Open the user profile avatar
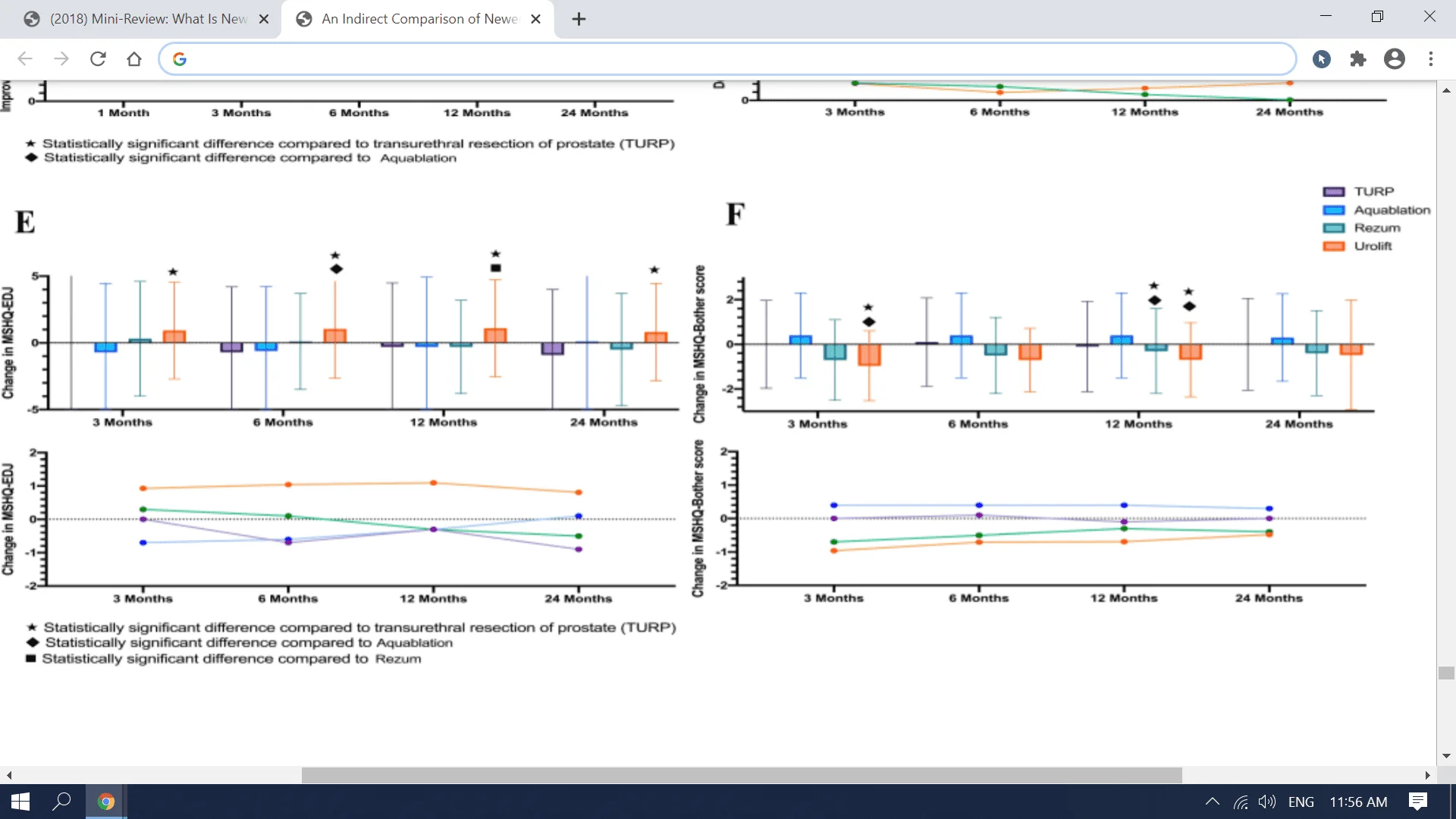The width and height of the screenshot is (1456, 819). [x=1395, y=59]
